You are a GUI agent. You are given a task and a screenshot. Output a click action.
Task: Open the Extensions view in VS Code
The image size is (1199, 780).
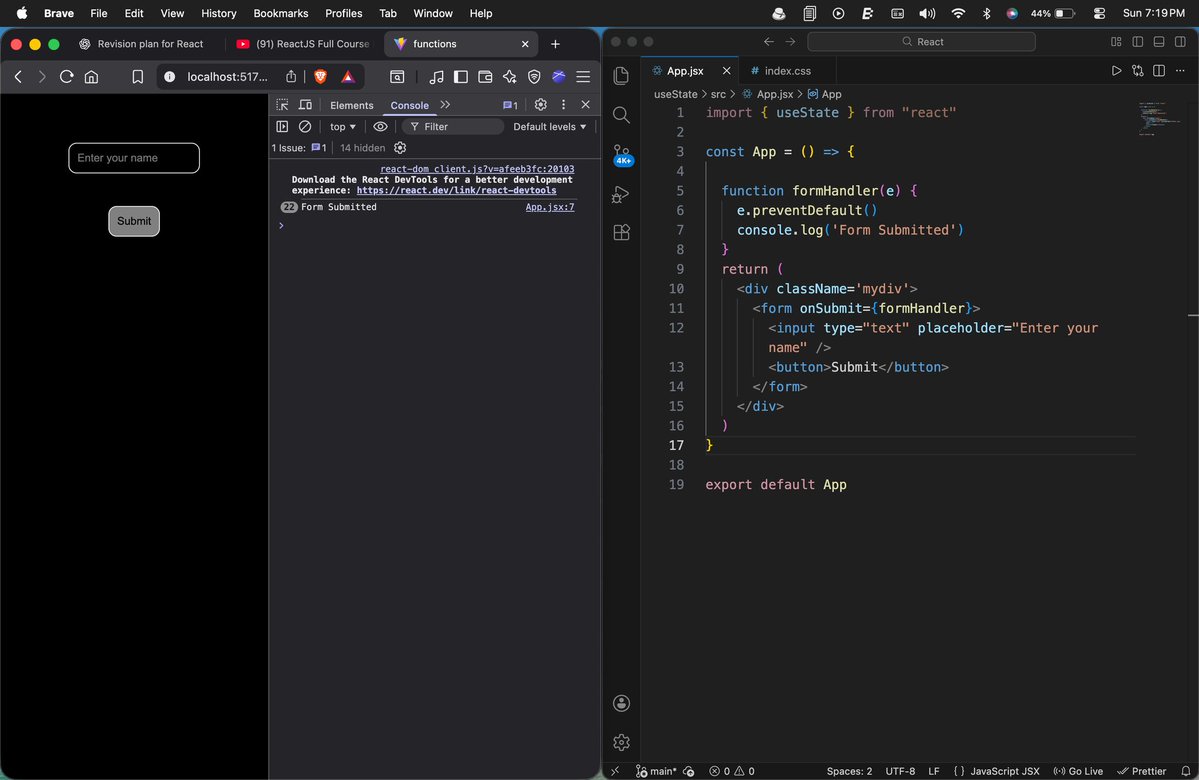pyautogui.click(x=621, y=232)
